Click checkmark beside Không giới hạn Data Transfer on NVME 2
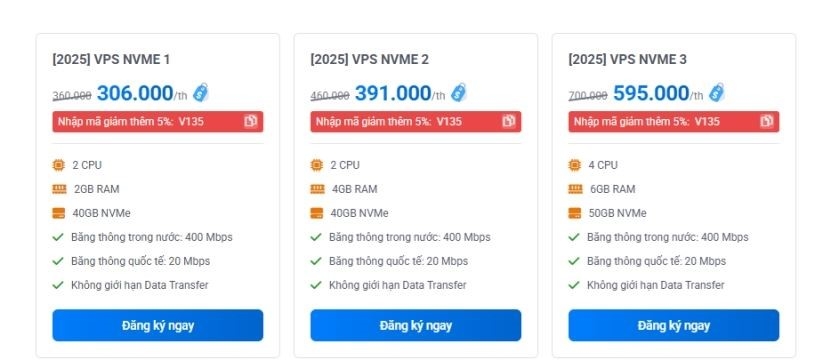Image resolution: width=823 pixels, height=360 pixels. [x=316, y=285]
